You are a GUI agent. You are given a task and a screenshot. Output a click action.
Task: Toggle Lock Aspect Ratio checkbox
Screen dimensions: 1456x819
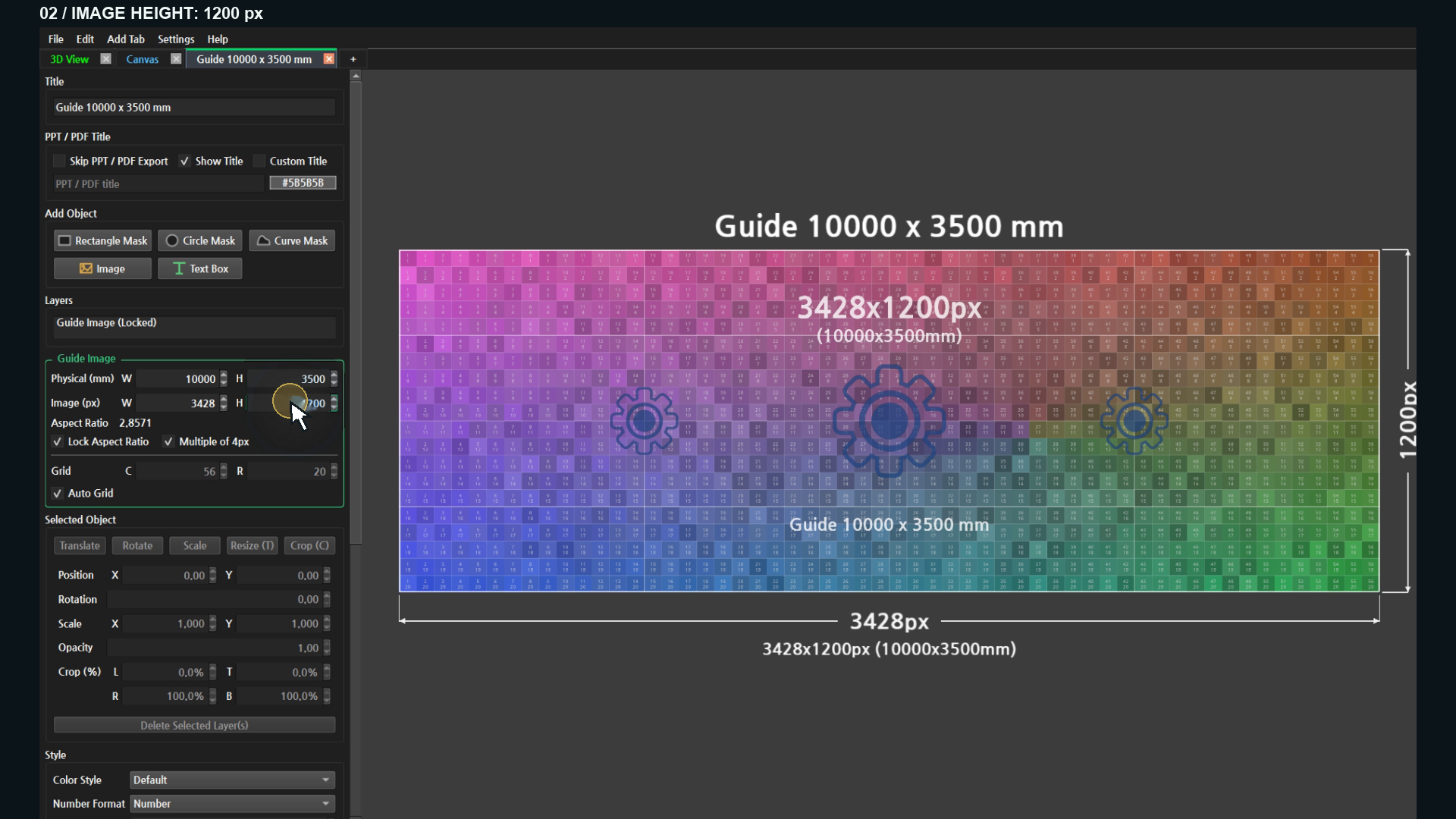click(x=57, y=441)
